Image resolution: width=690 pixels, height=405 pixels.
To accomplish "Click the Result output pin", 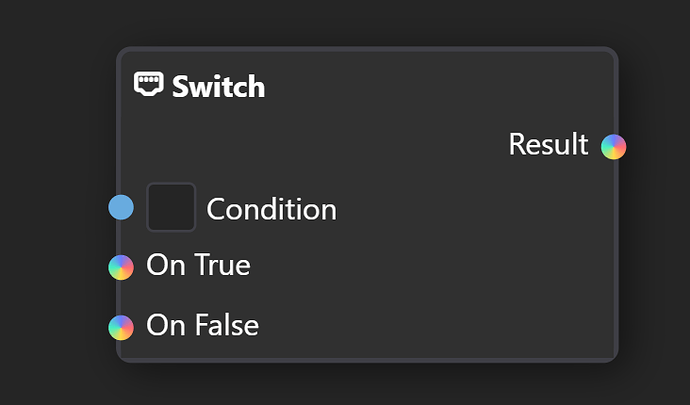I will 613,147.
